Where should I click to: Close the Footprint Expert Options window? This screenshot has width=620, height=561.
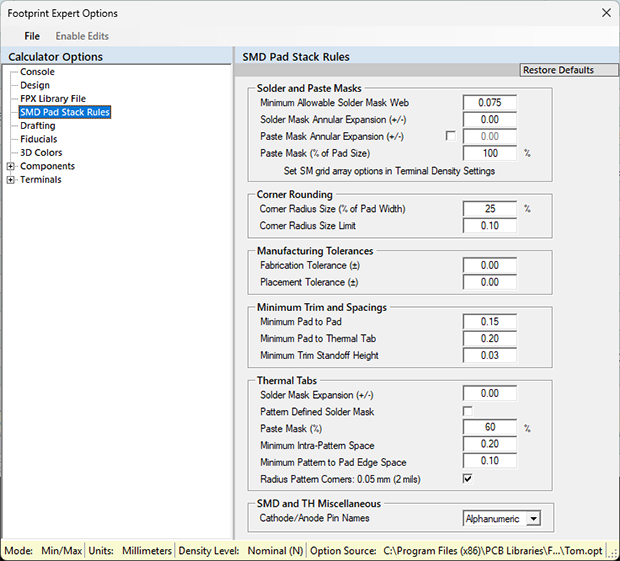click(604, 13)
